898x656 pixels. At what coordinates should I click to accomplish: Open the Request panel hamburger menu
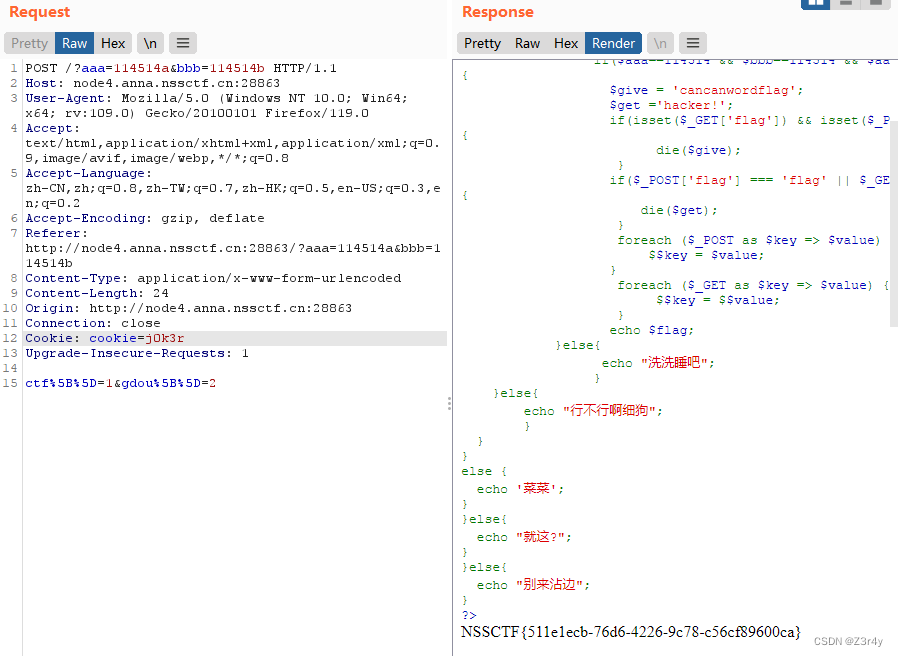point(182,43)
